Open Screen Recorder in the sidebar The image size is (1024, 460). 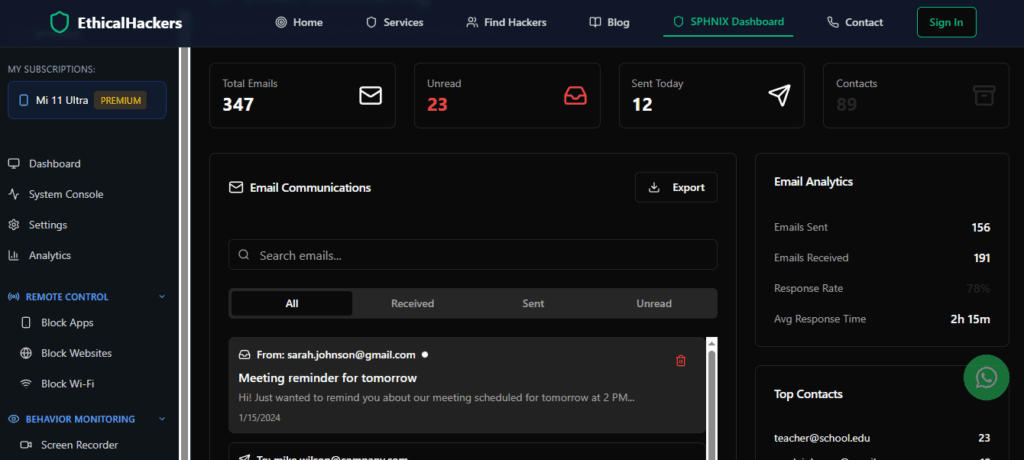coord(79,445)
